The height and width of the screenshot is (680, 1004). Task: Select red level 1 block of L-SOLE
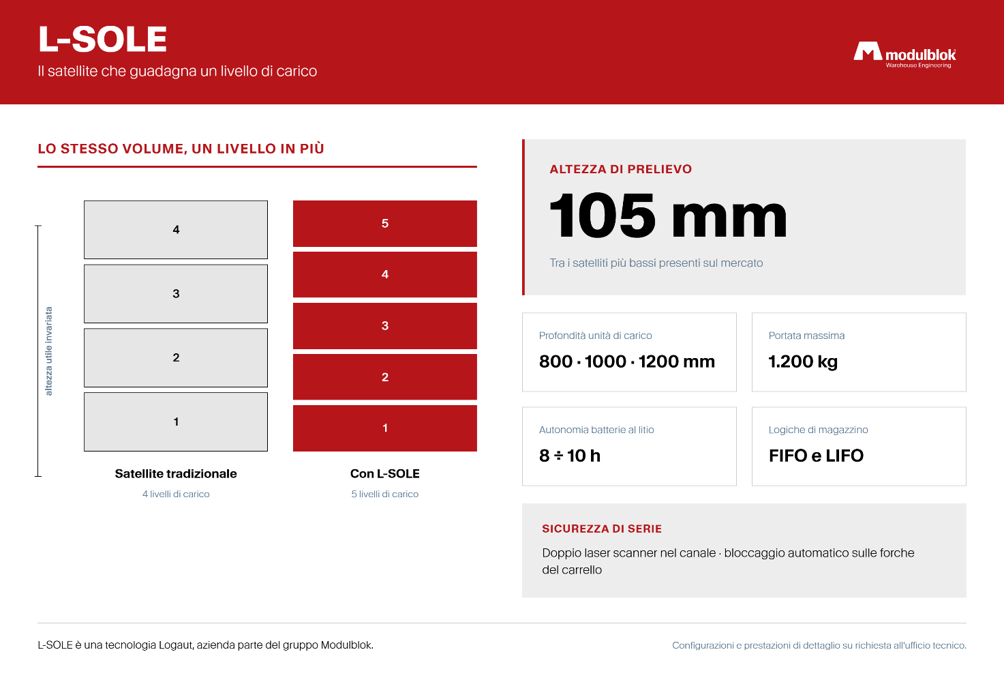pyautogui.click(x=385, y=428)
